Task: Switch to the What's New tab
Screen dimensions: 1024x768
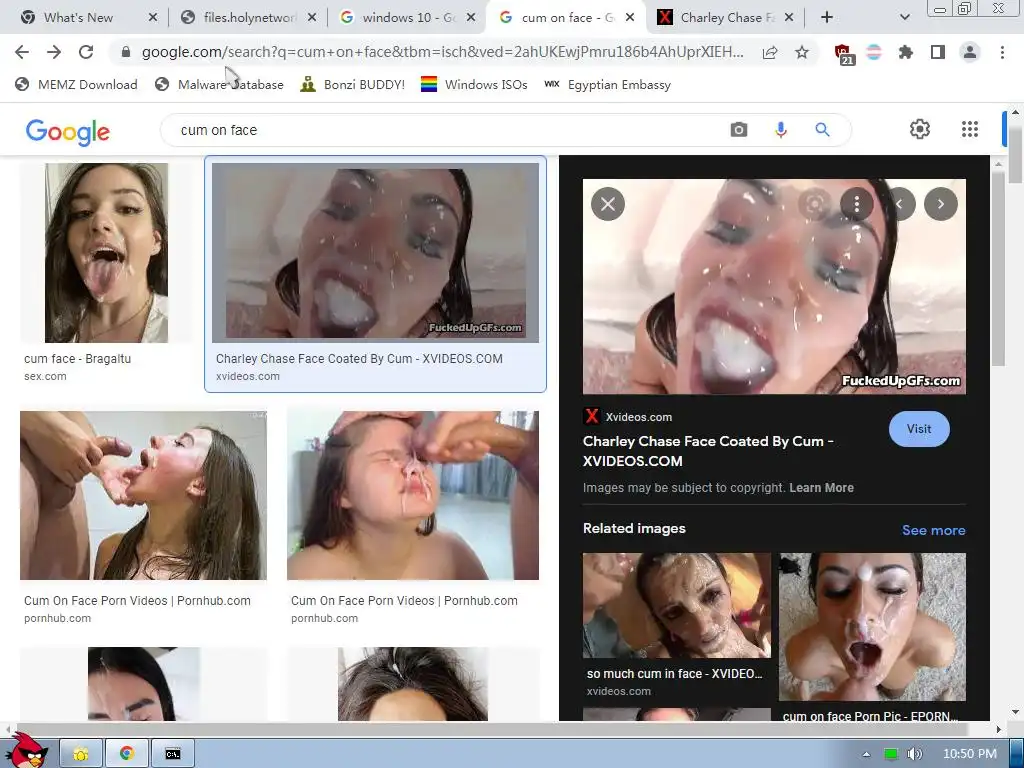Action: pyautogui.click(x=78, y=18)
